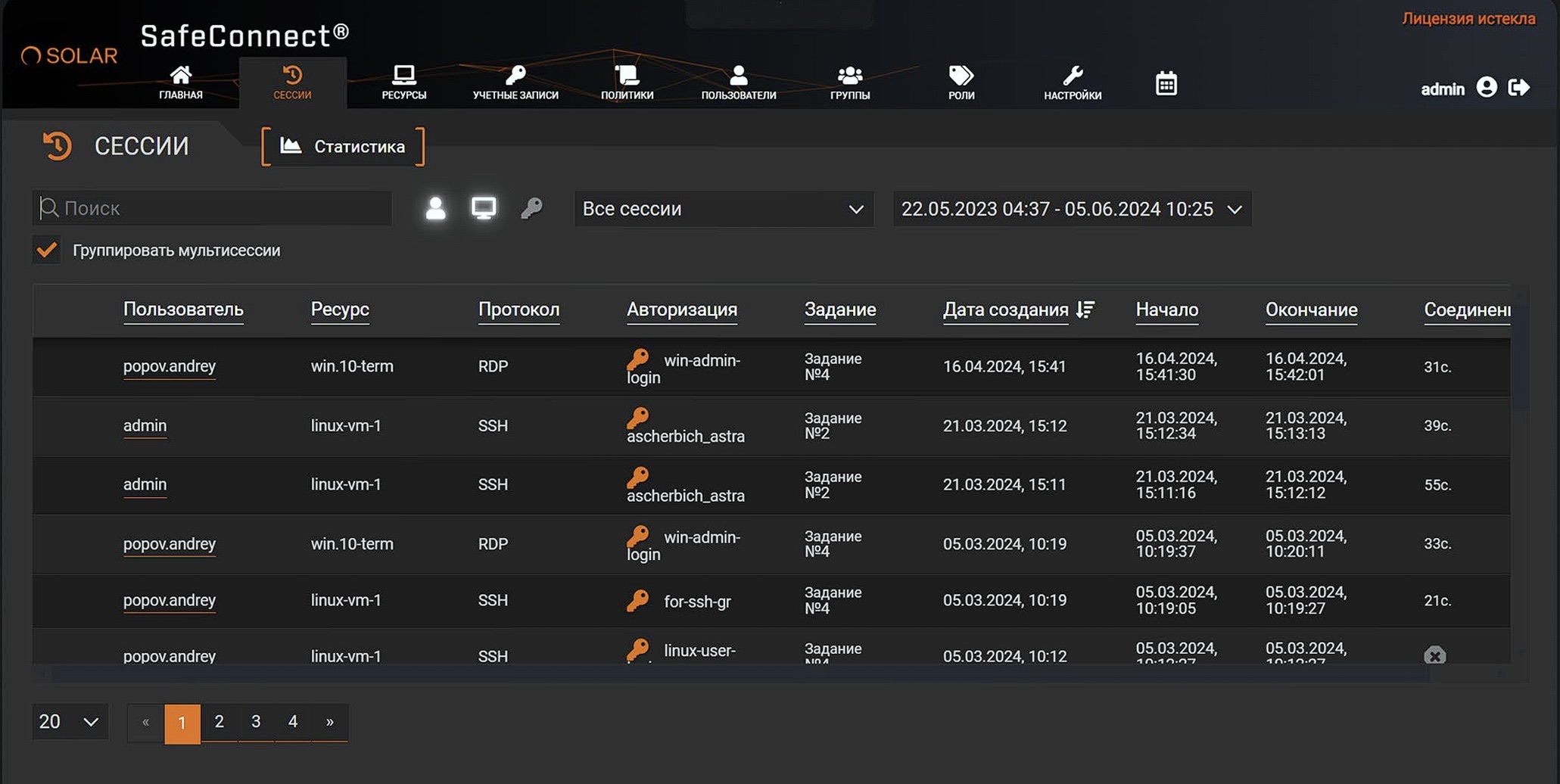1560x784 pixels.
Task: Click creation date 05.03.2024, 10:12
Action: click(1004, 656)
